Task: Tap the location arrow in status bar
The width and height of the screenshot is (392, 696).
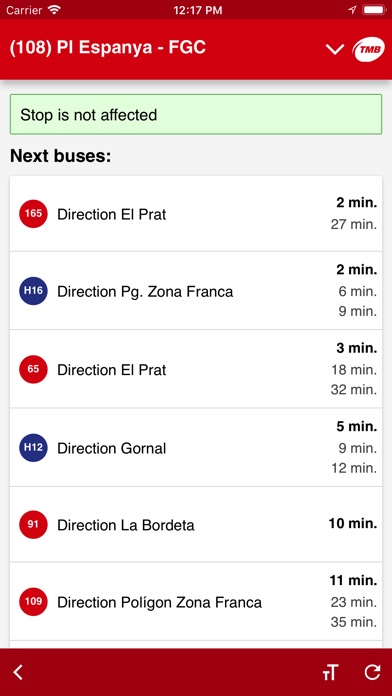Action: (x=352, y=10)
